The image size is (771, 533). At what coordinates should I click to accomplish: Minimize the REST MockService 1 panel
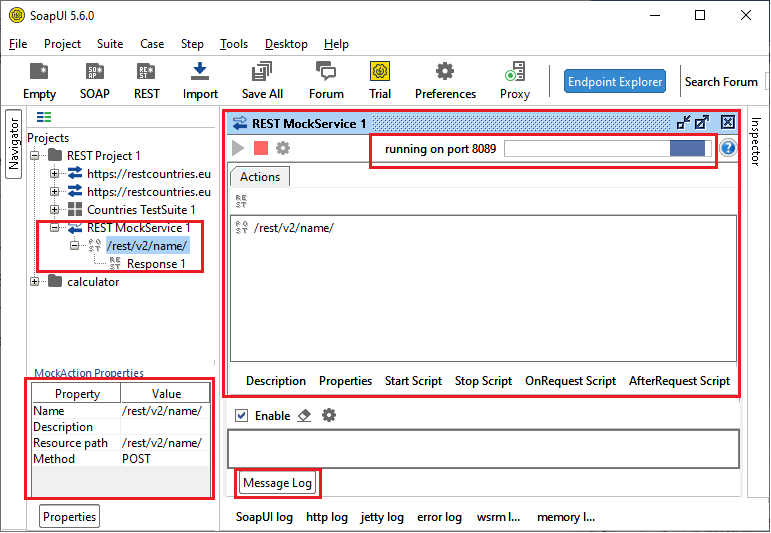click(x=683, y=122)
